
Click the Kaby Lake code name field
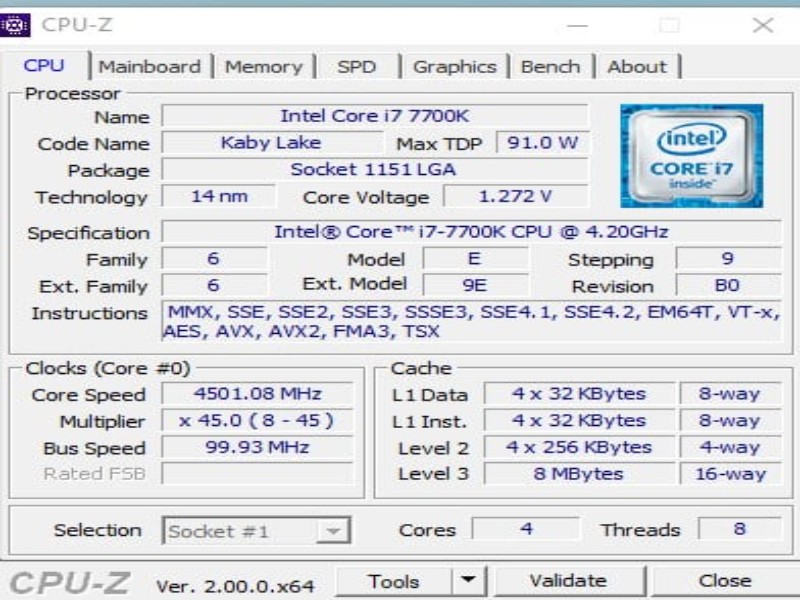(x=271, y=142)
